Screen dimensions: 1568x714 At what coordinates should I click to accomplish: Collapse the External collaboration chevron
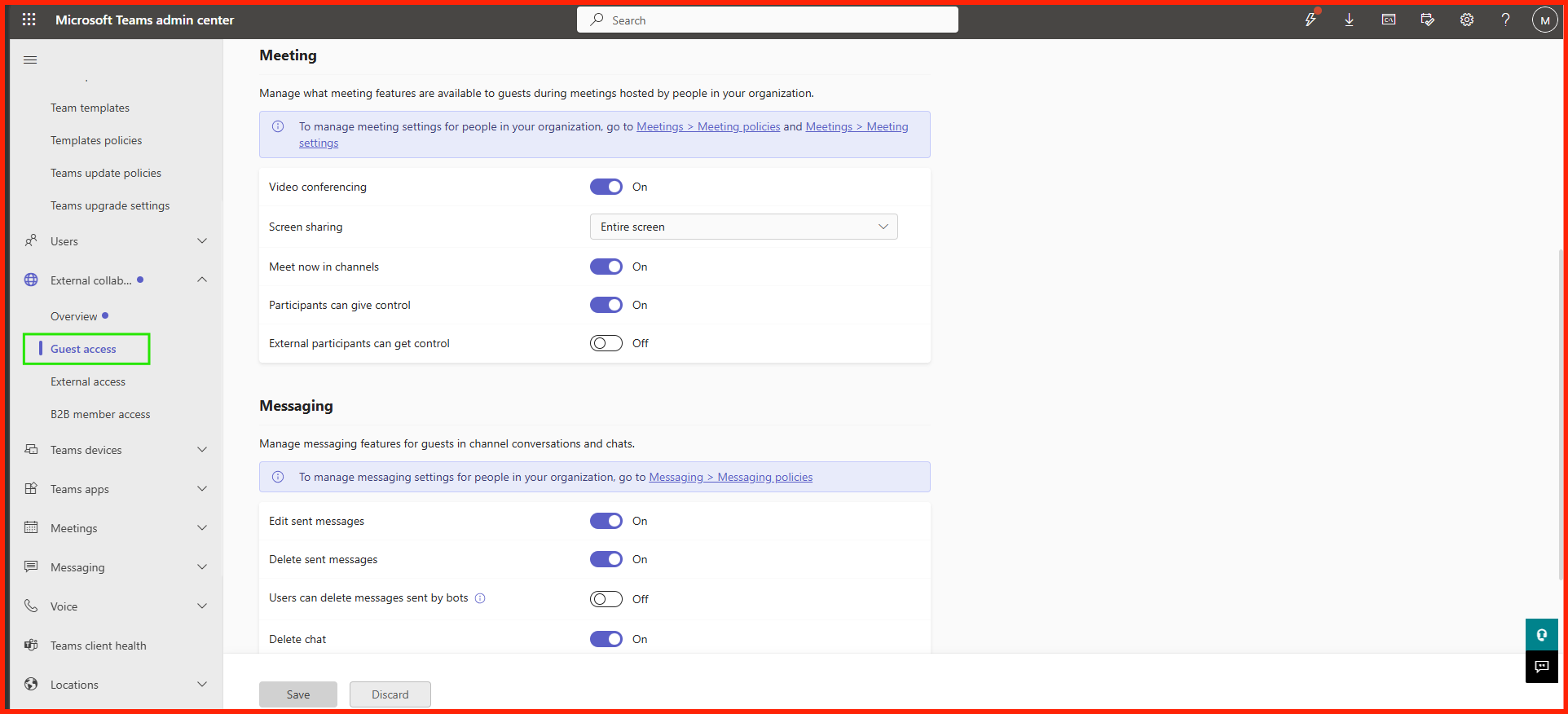pos(202,280)
